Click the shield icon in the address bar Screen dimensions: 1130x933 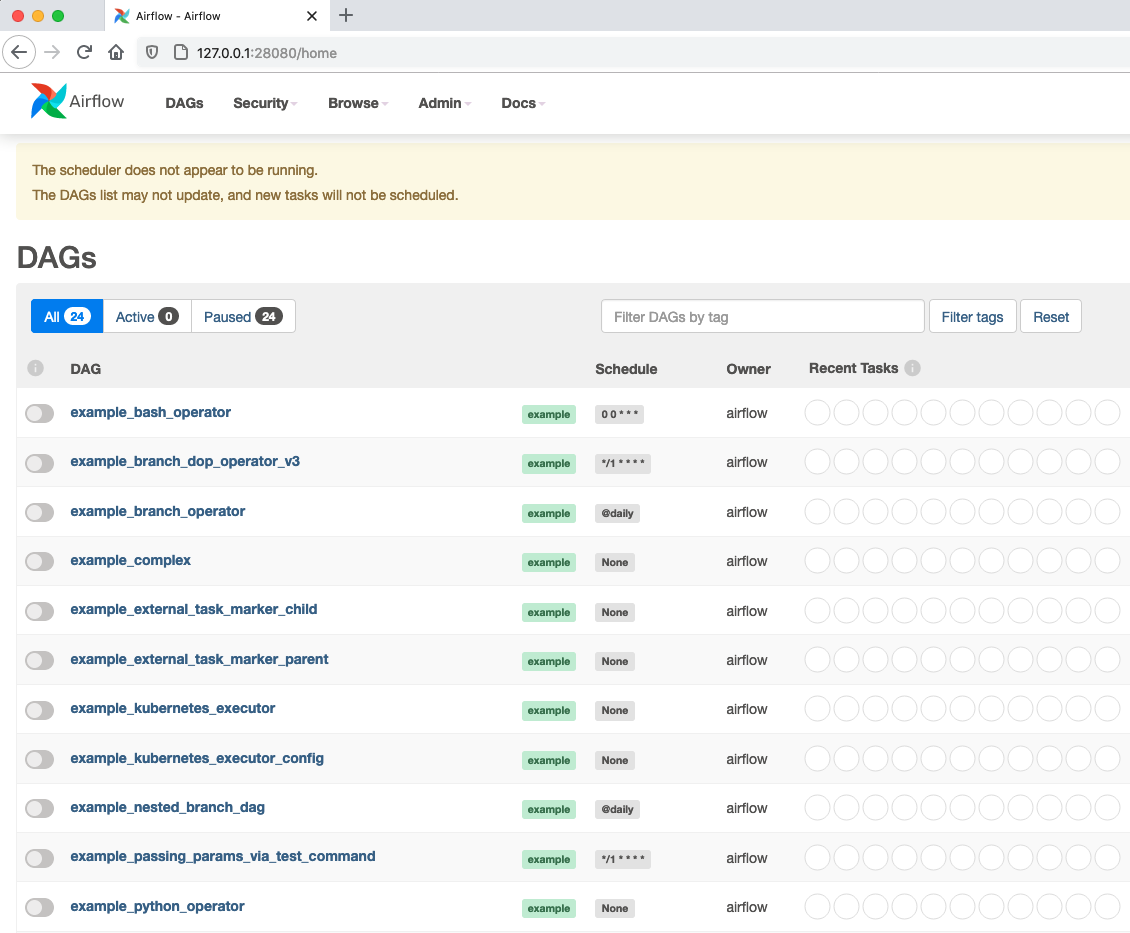pos(152,52)
